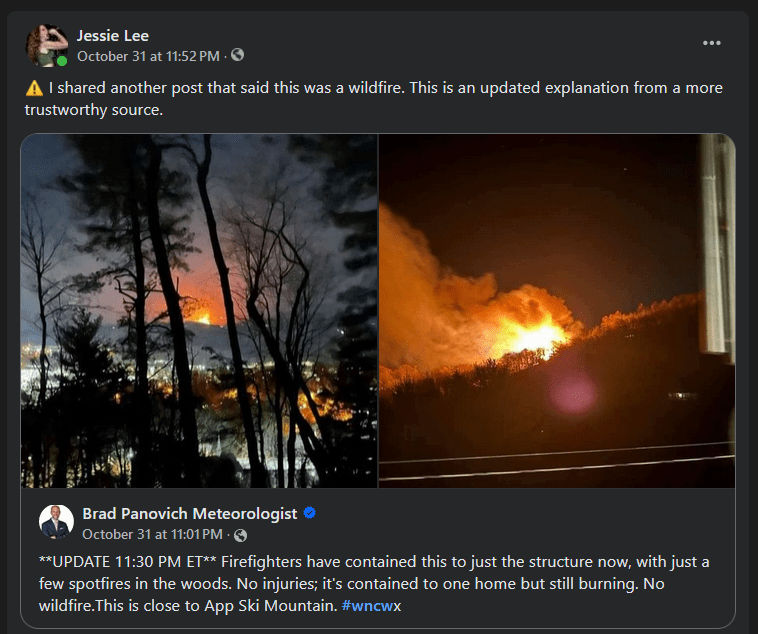Open the right photo of orange smoke
Viewport: 758px width, 634px height.
[x=557, y=310]
